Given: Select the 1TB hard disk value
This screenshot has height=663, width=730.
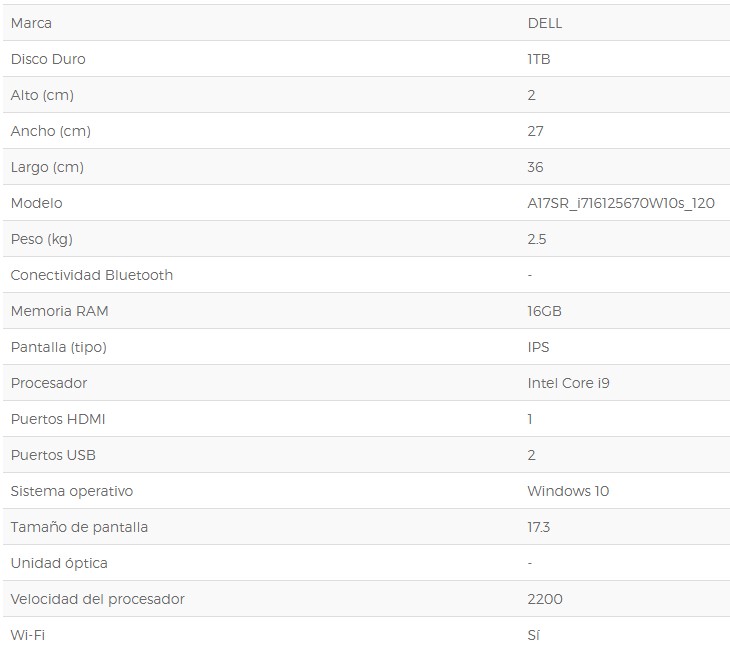Looking at the screenshot, I should [539, 59].
